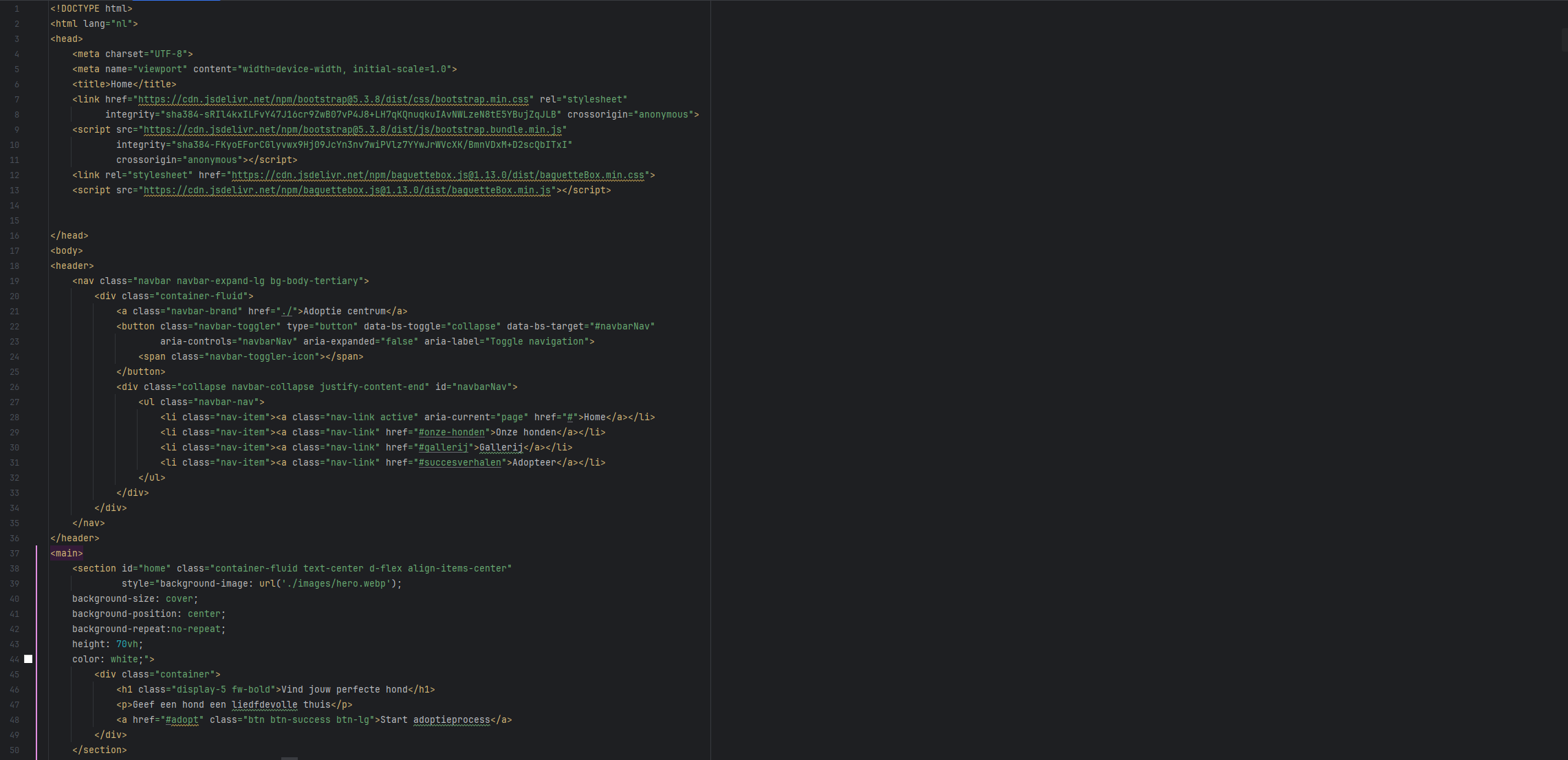Open the bootstrap.bundle.min.js script URL
The height and width of the screenshot is (760, 1568).
point(353,130)
